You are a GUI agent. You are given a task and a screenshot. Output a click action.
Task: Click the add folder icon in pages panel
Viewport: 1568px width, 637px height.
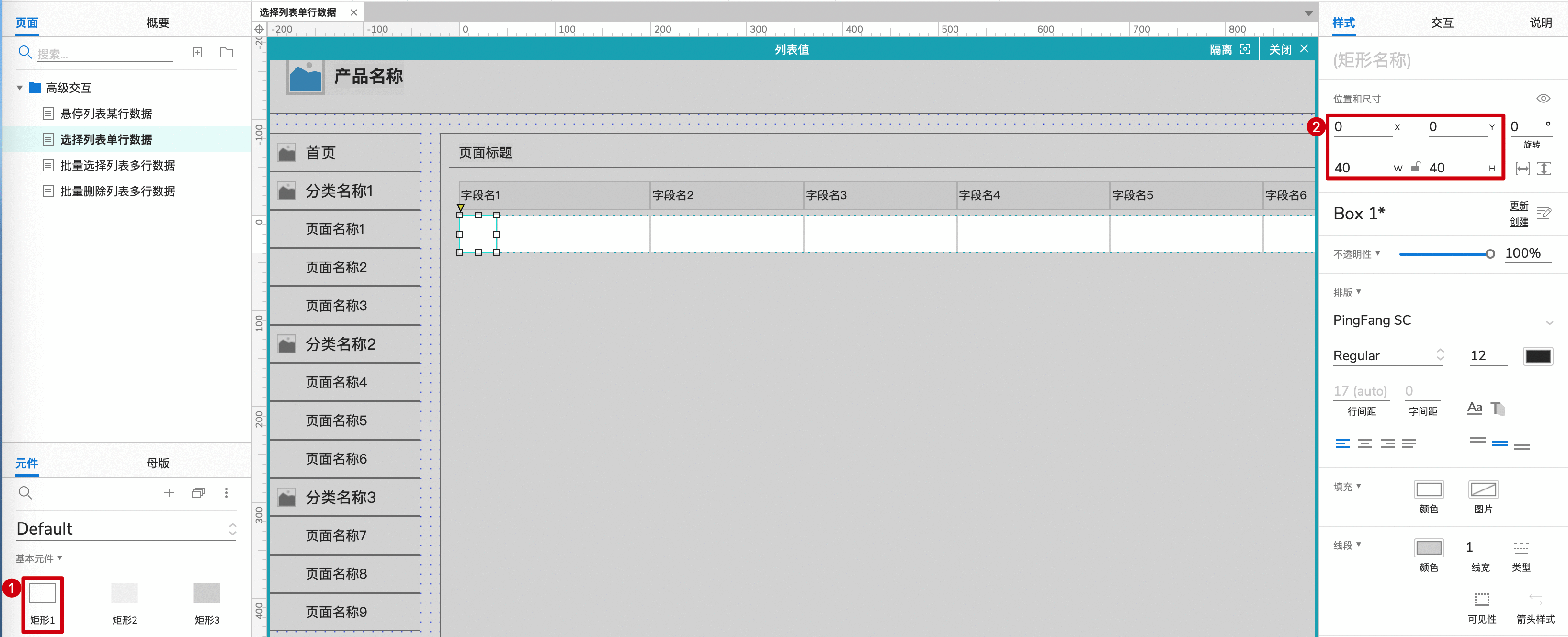(x=227, y=52)
